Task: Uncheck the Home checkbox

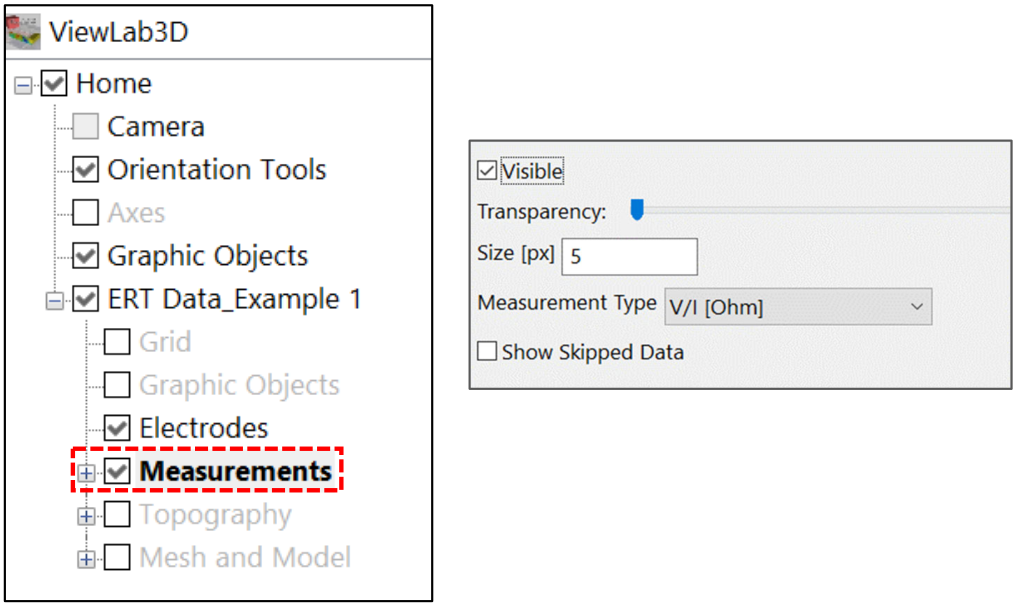Action: pyautogui.click(x=54, y=84)
